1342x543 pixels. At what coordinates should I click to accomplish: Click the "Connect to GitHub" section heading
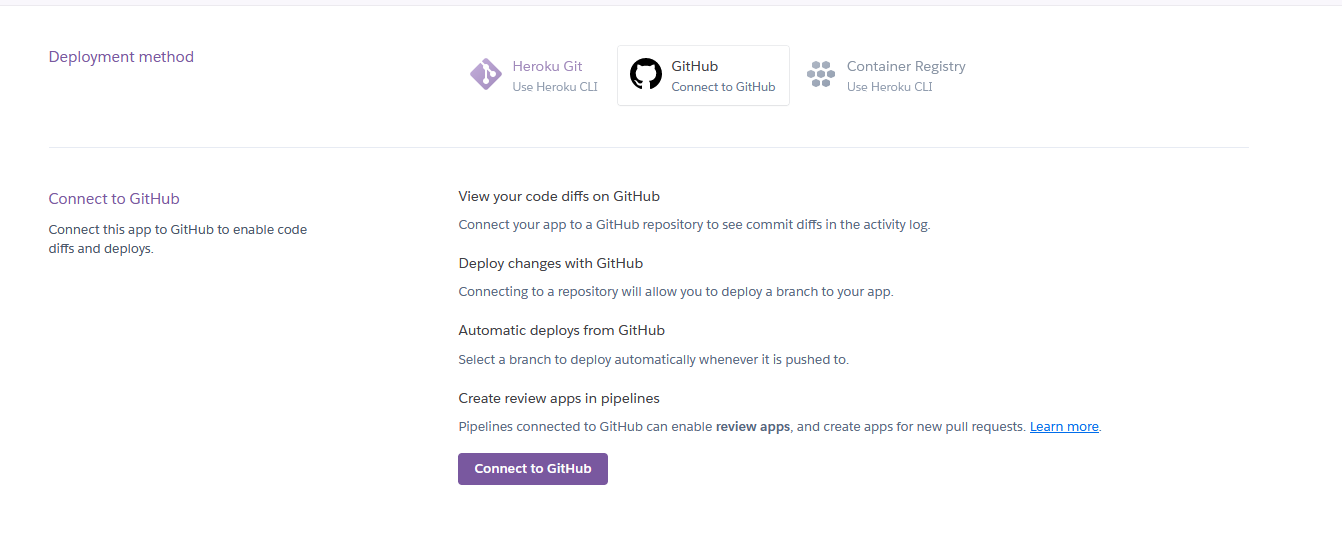pos(114,199)
